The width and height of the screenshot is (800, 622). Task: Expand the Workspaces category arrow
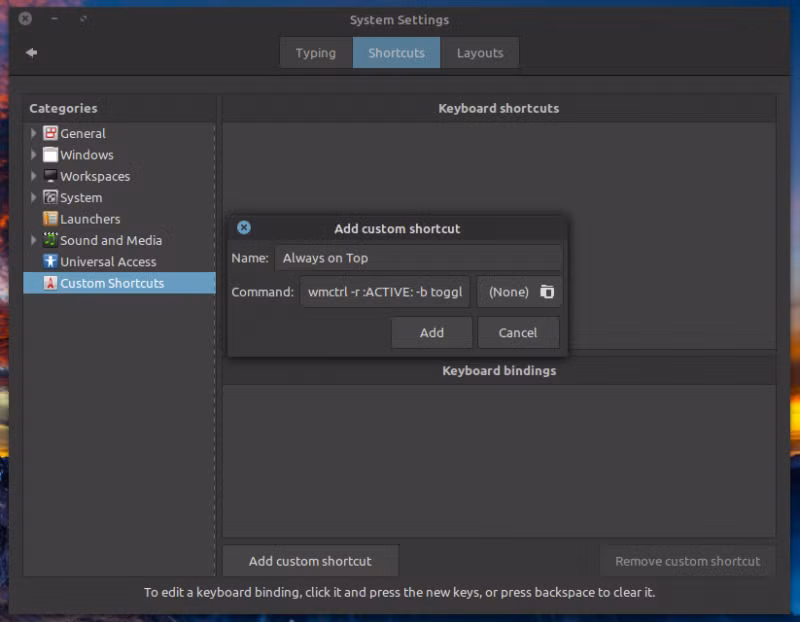click(34, 176)
